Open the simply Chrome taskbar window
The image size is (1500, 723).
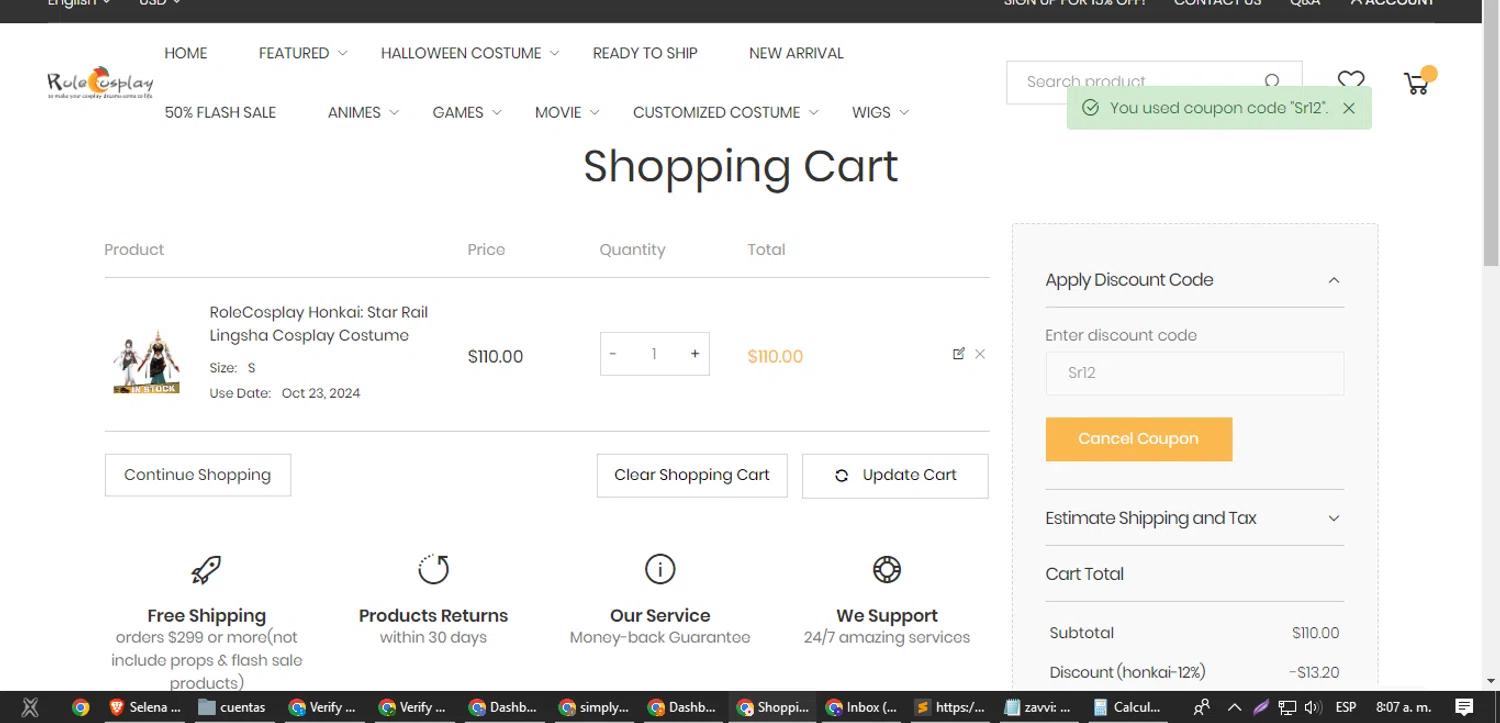click(x=594, y=707)
